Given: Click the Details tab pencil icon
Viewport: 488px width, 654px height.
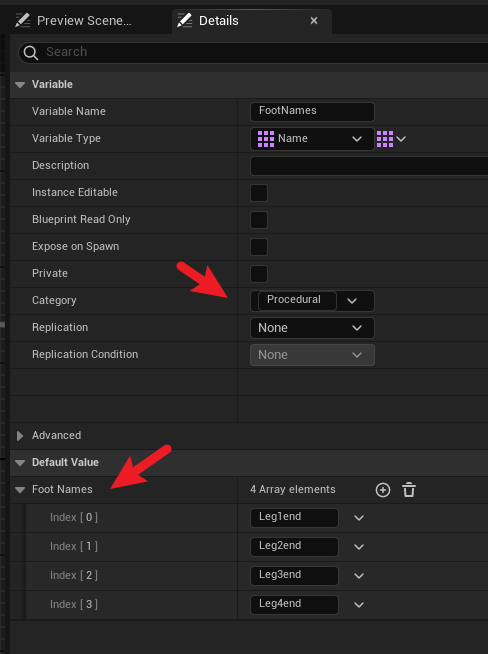Looking at the screenshot, I should (185, 20).
